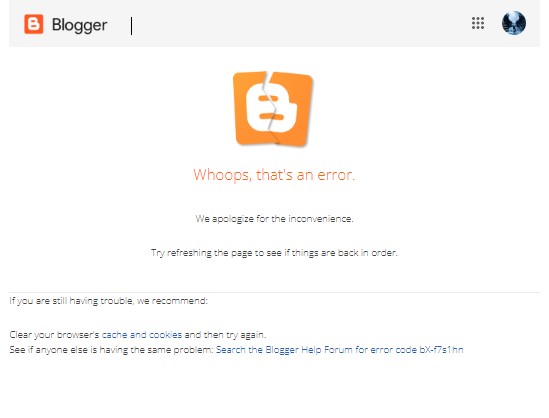The height and width of the screenshot is (418, 549).
Task: Select the "Whoops, that's an error." heading
Action: pyautogui.click(x=274, y=175)
